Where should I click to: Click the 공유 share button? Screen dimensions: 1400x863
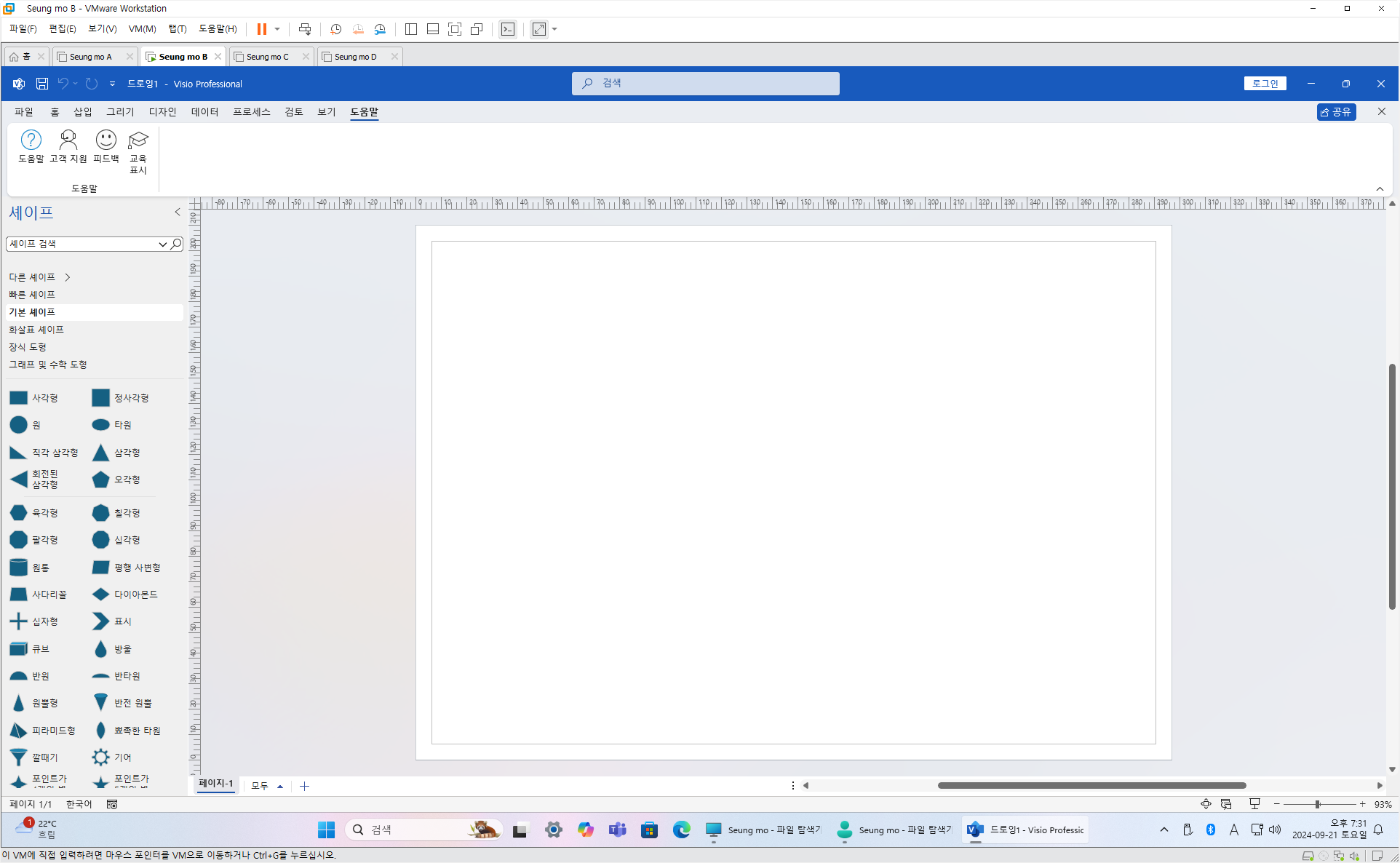pyautogui.click(x=1336, y=112)
